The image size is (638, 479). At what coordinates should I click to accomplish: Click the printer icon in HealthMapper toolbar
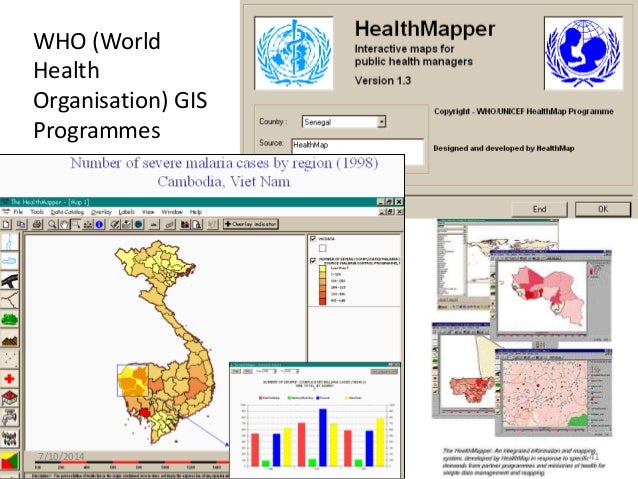click(37, 224)
